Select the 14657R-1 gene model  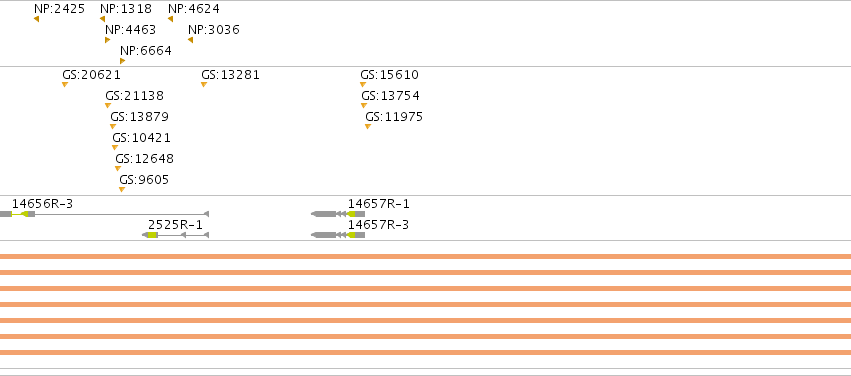(x=338, y=214)
